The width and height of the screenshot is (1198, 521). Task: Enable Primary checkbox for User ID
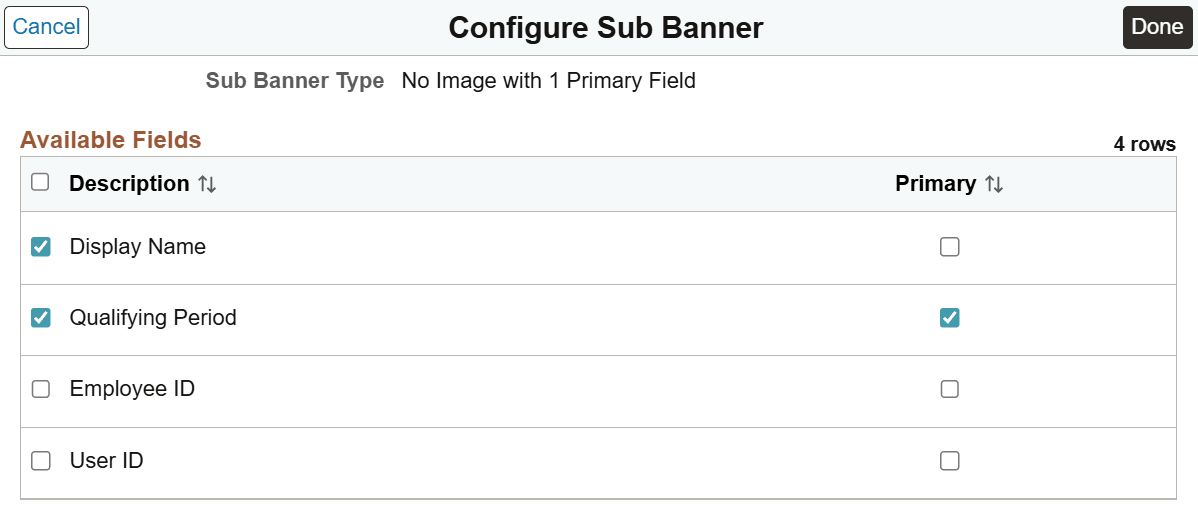[x=950, y=461]
